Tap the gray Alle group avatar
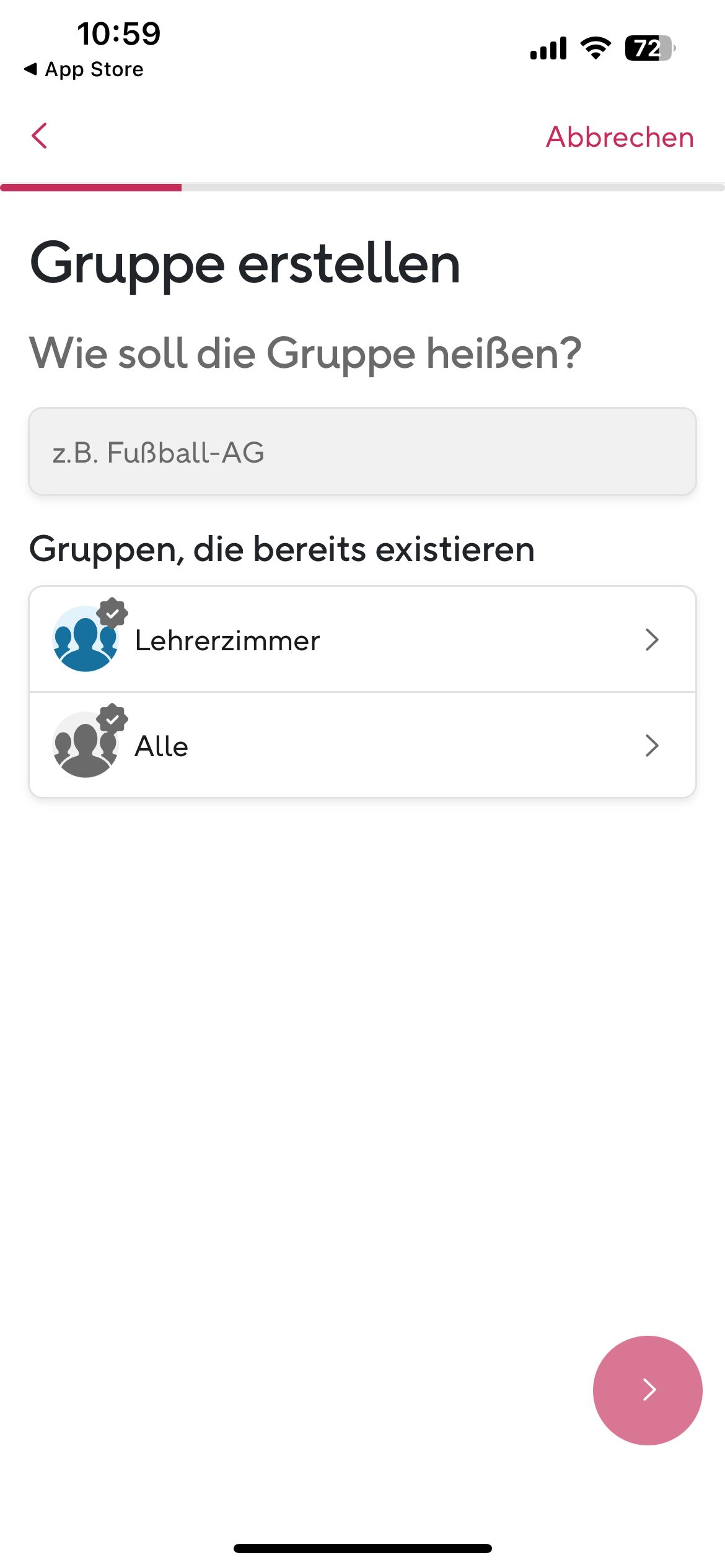This screenshot has height=1568, width=725. tap(84, 746)
